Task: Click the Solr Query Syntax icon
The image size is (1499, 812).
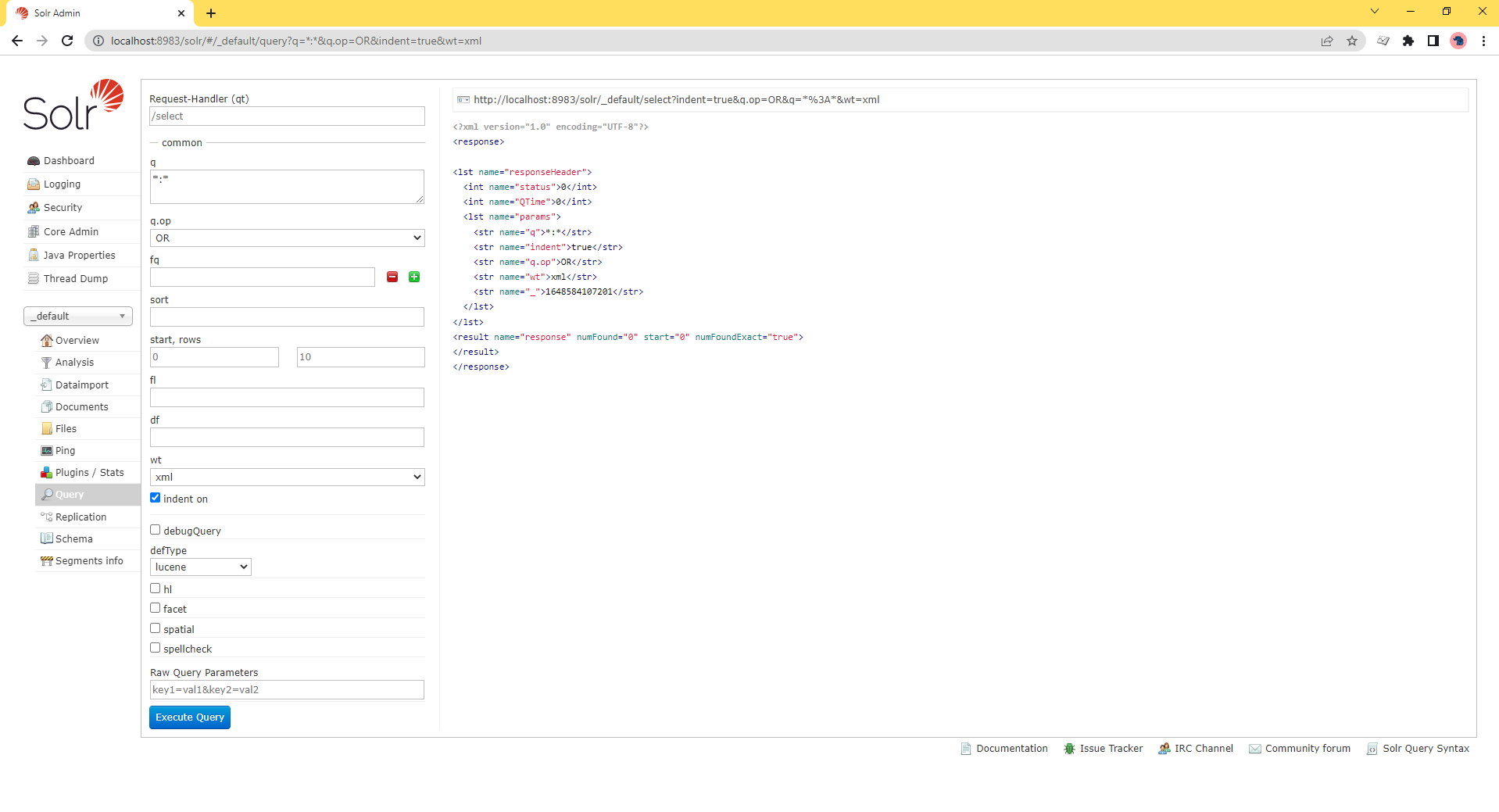Action: 1372,749
